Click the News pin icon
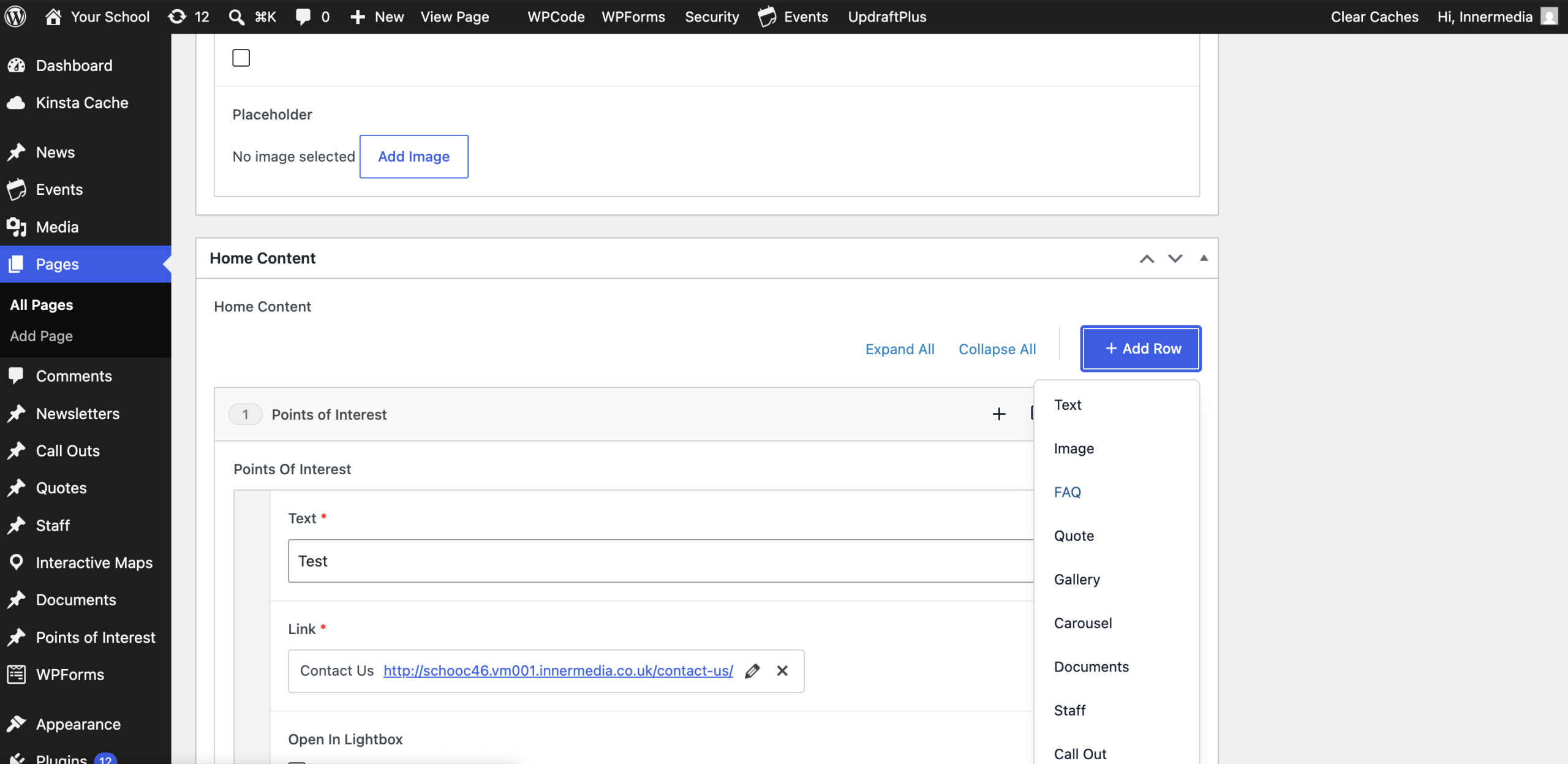Viewport: 1568px width, 764px height. (x=17, y=152)
